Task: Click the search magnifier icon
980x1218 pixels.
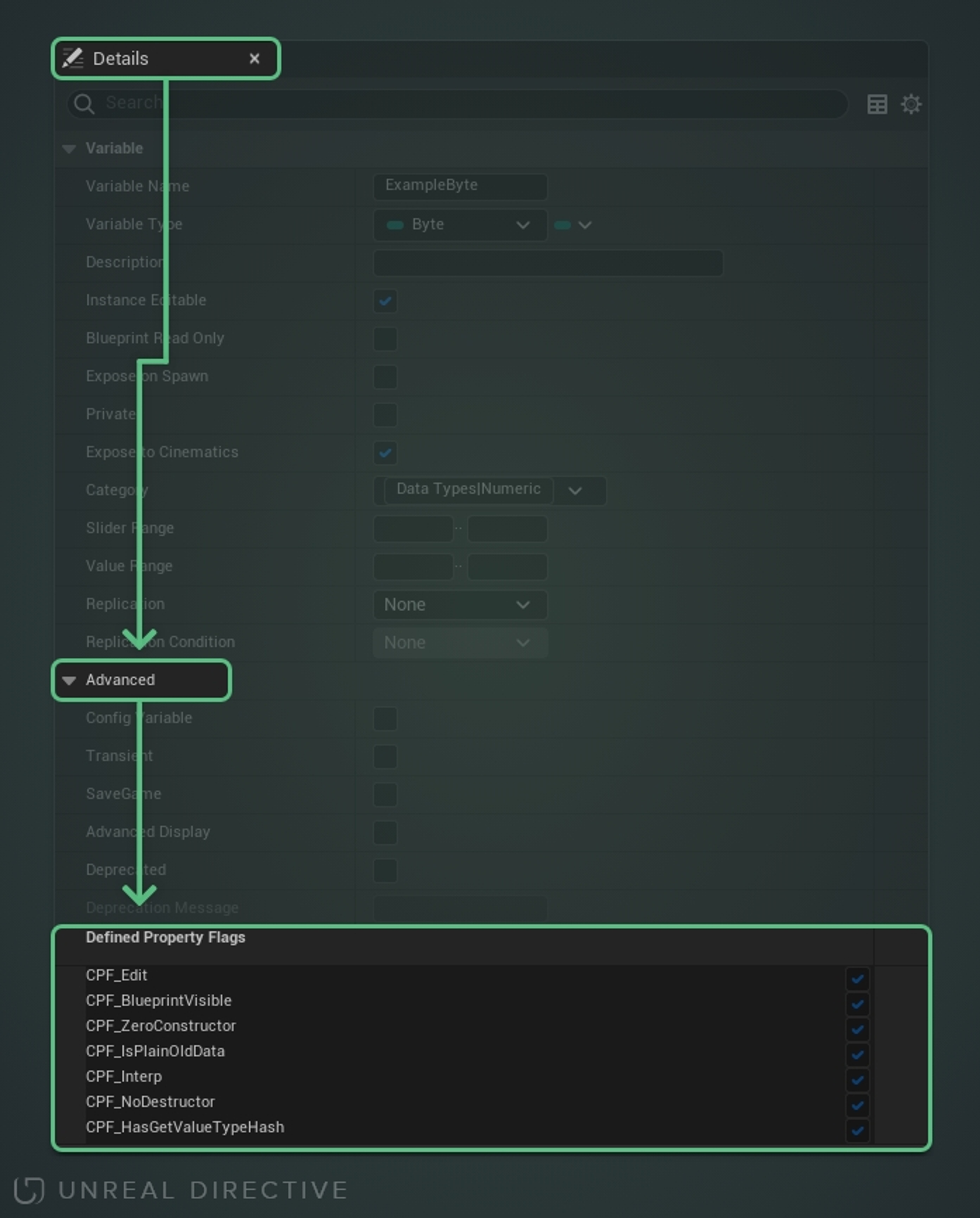Action: coord(84,104)
